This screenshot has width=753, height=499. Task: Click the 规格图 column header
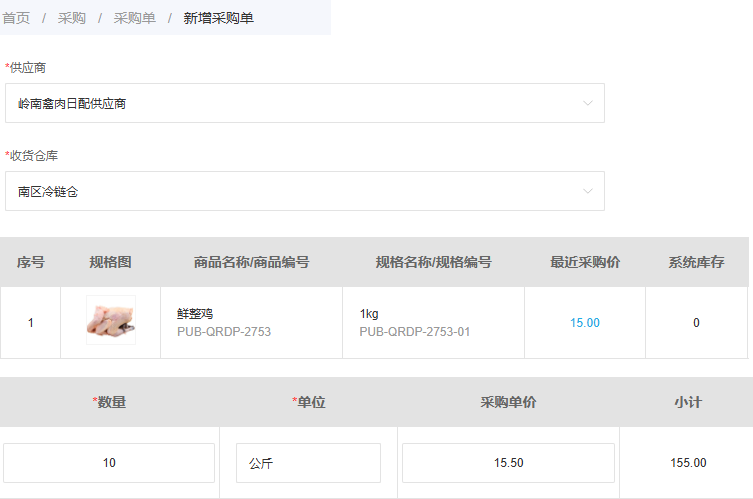[x=110, y=262]
